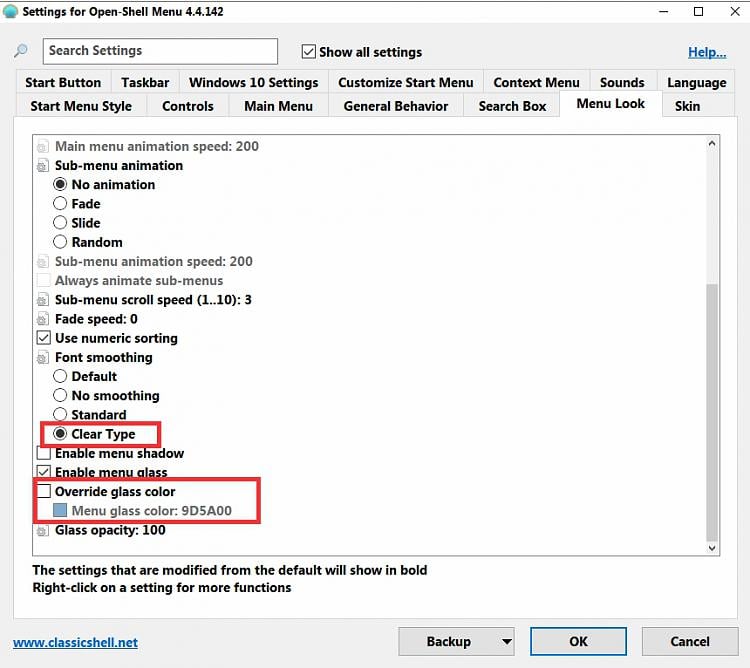Image resolution: width=750 pixels, height=668 pixels.
Task: Open the Help link
Action: (x=707, y=52)
